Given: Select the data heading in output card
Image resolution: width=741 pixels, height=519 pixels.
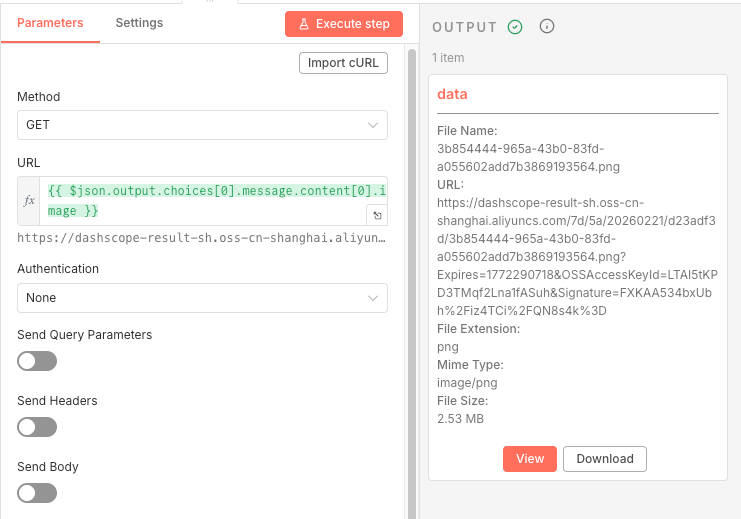Looking at the screenshot, I should (x=453, y=94).
